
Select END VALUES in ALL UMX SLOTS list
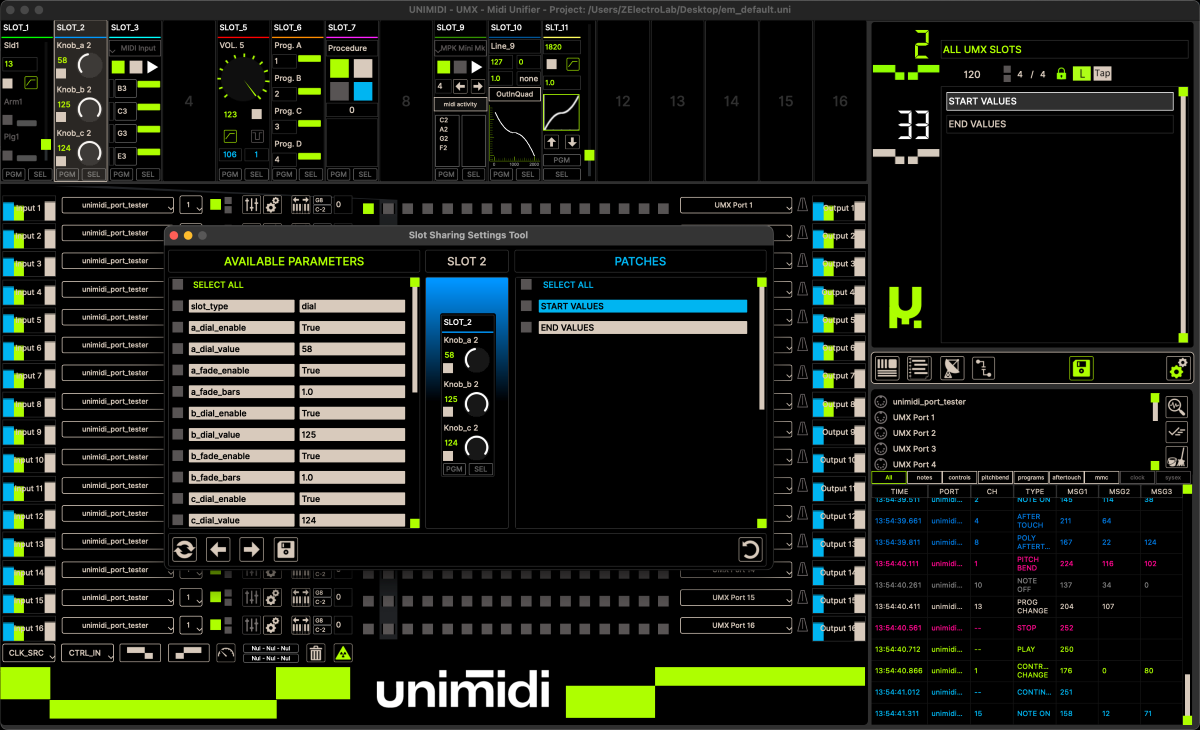(1060, 124)
